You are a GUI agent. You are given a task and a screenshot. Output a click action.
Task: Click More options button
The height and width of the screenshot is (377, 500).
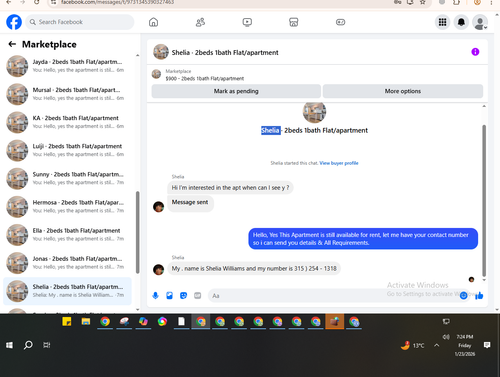[403, 91]
